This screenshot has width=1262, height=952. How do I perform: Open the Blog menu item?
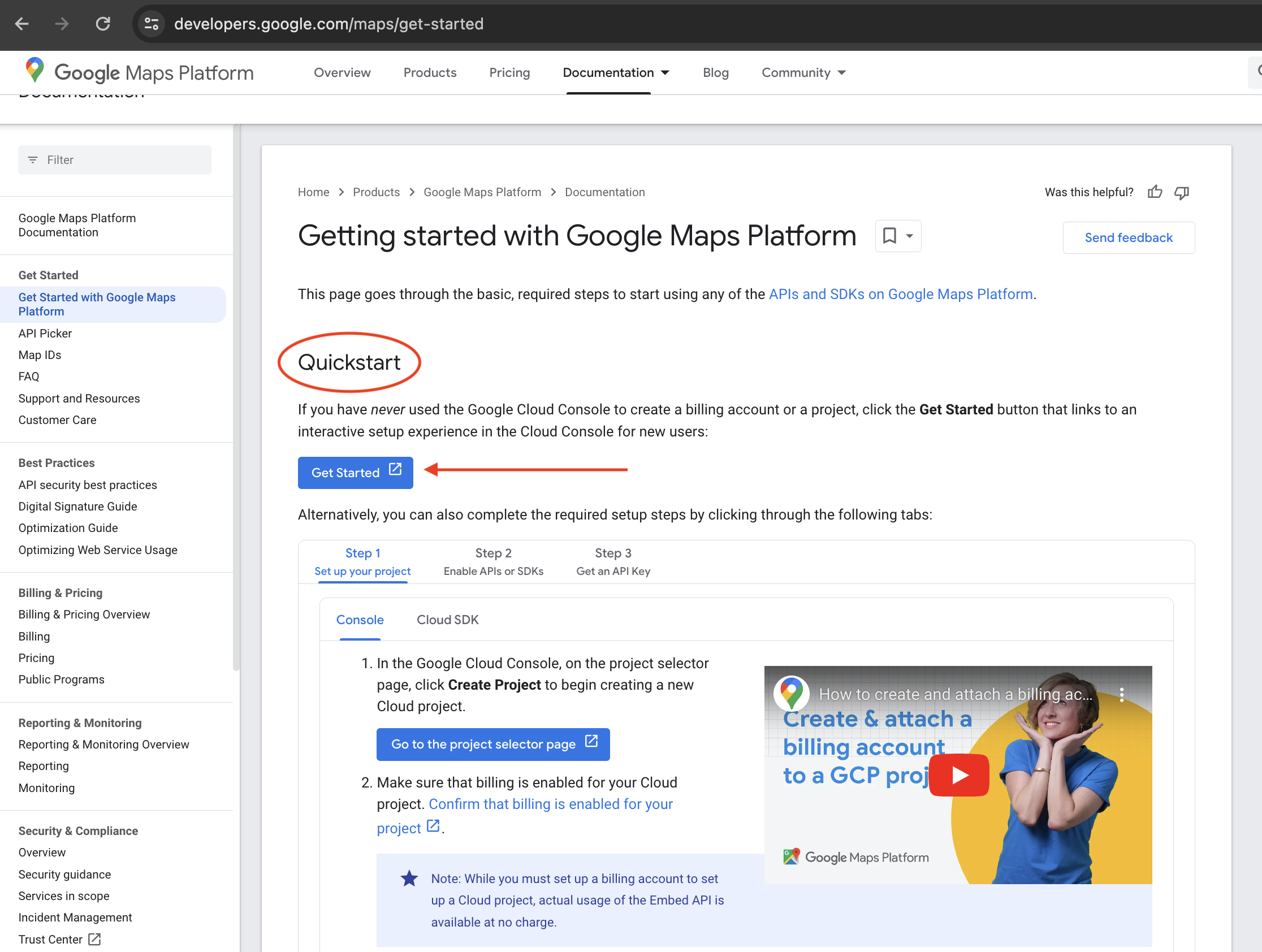715,72
